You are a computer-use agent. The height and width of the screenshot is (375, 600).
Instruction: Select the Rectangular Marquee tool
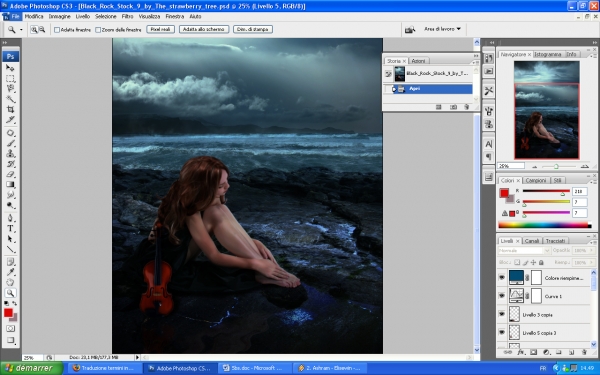10,78
